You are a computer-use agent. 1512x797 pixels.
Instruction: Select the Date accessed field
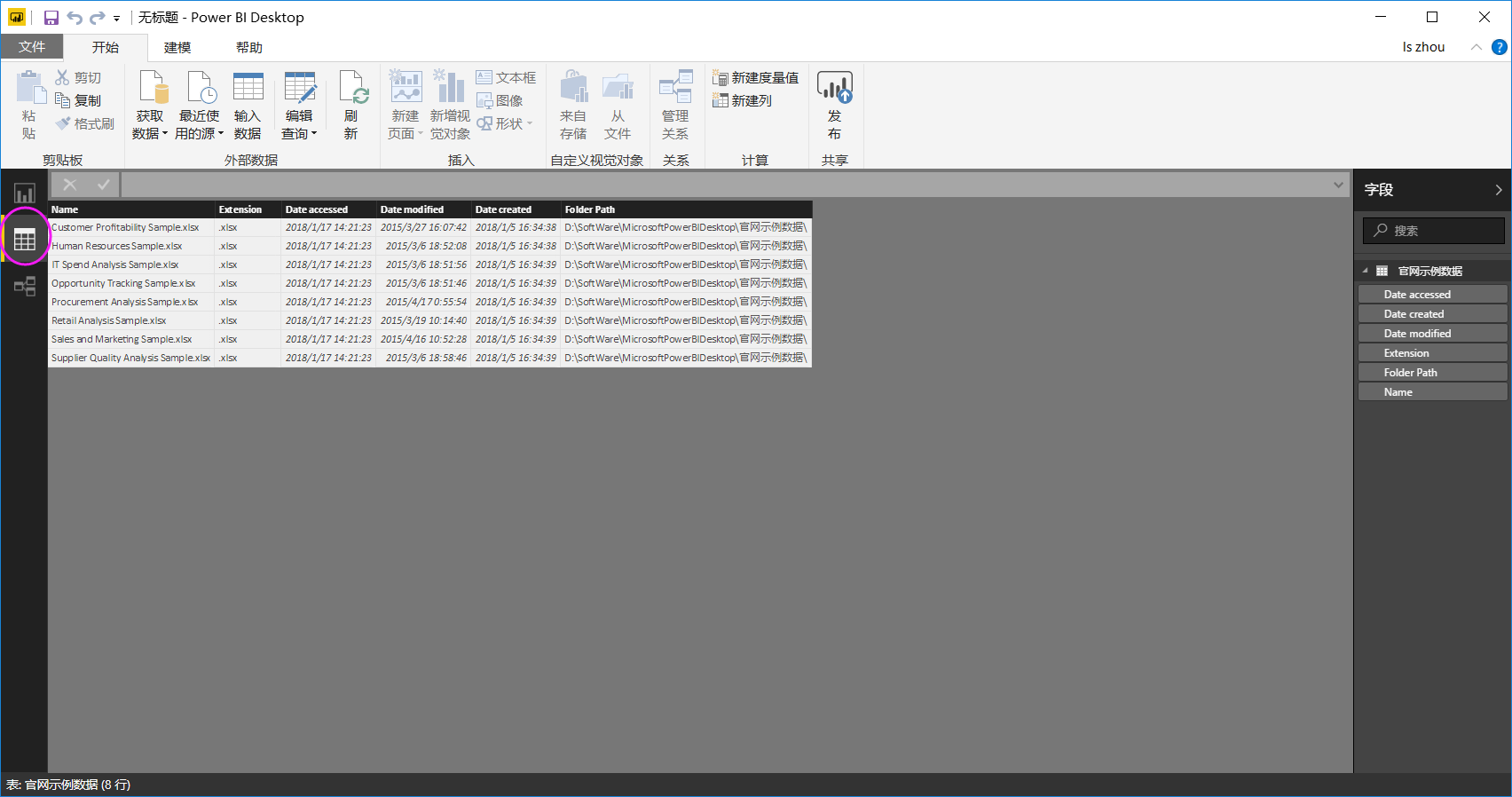(1433, 295)
